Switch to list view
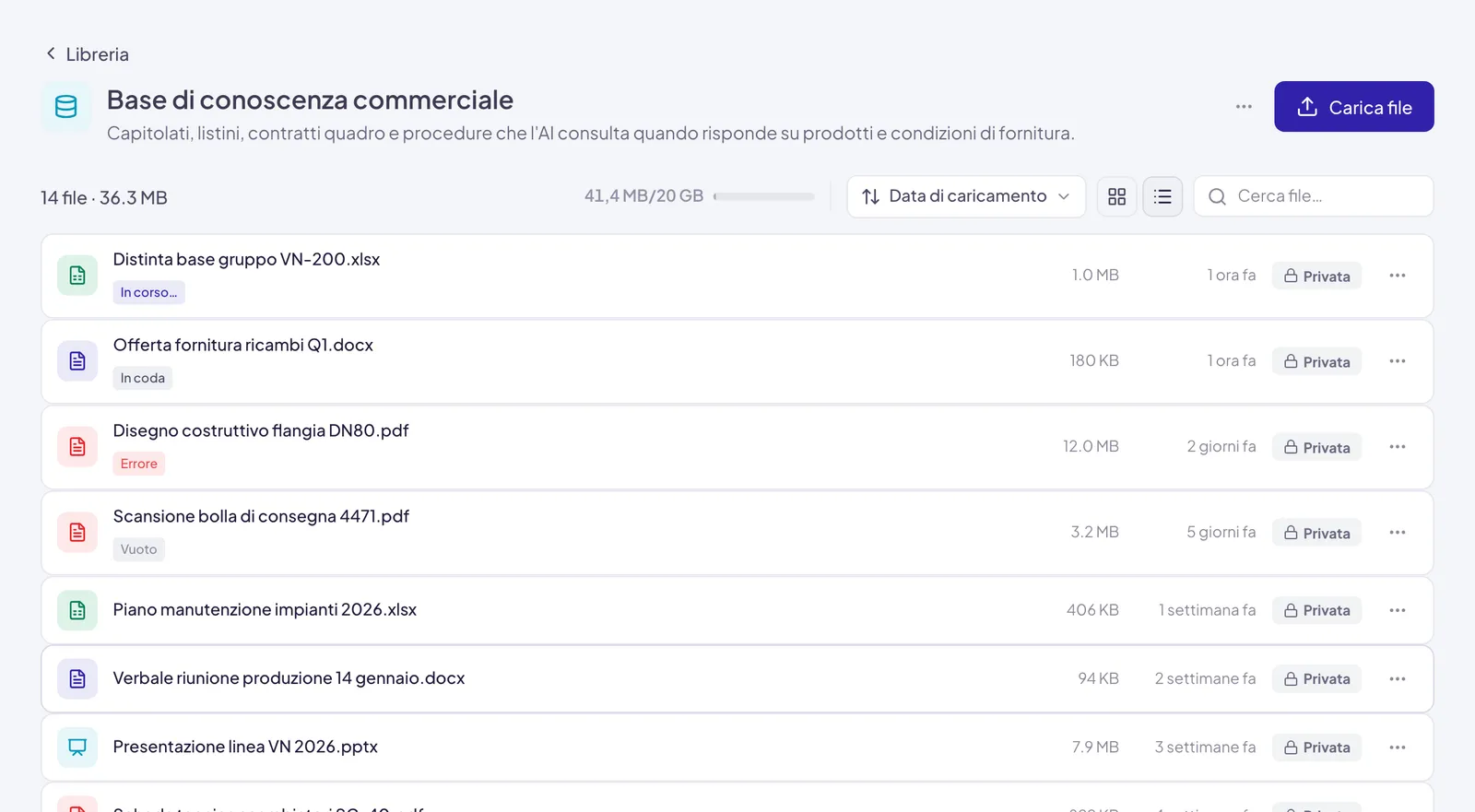Image resolution: width=1475 pixels, height=812 pixels. (1162, 196)
